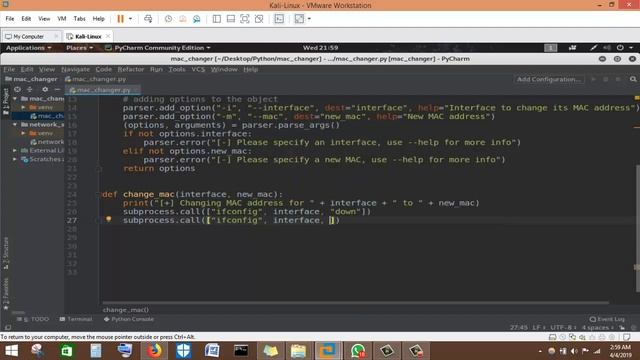Click the yellow intention lightbulb on line 27

109,219
